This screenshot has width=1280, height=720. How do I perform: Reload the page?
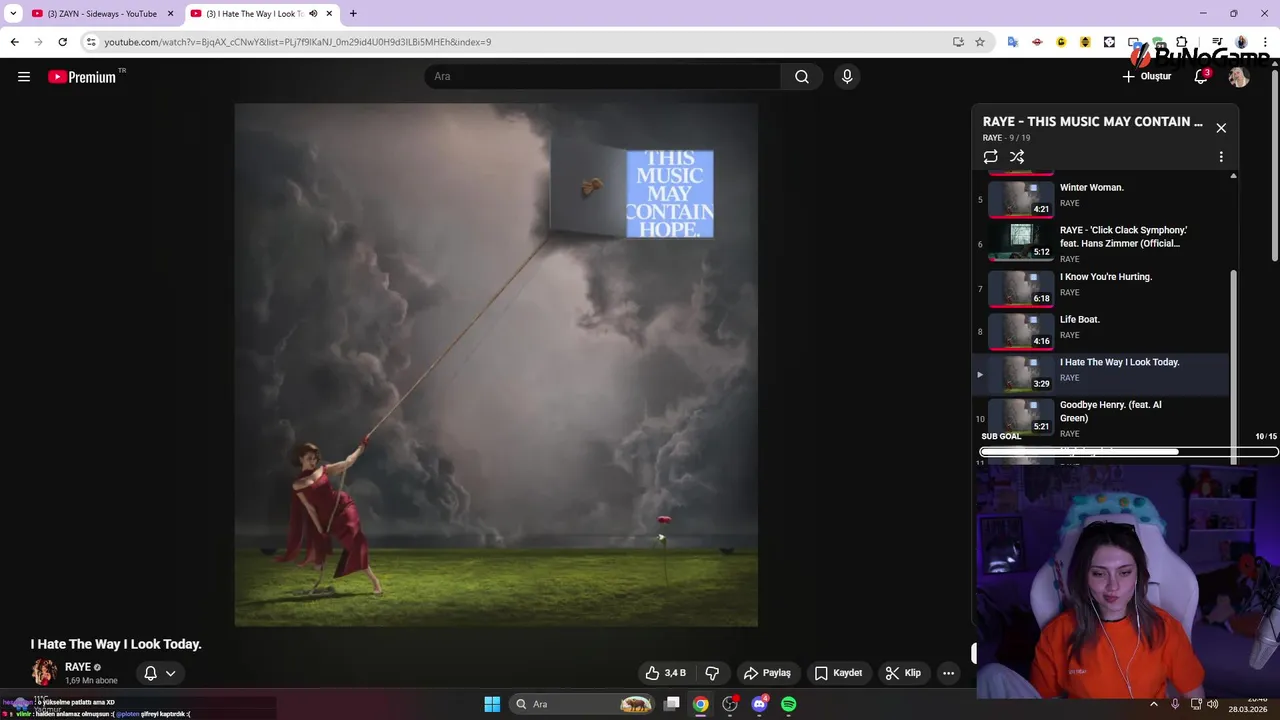[x=62, y=42]
